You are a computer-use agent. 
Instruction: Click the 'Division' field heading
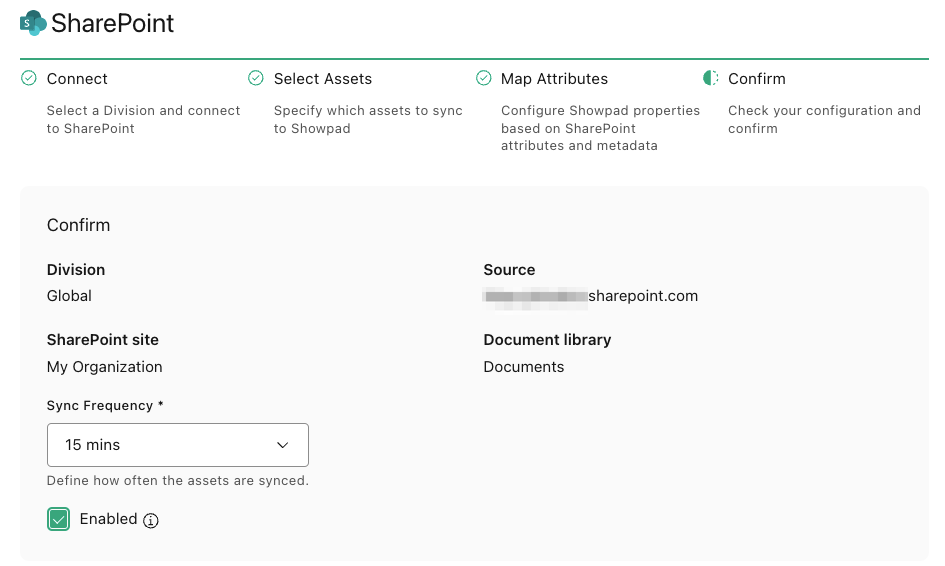[x=76, y=269]
